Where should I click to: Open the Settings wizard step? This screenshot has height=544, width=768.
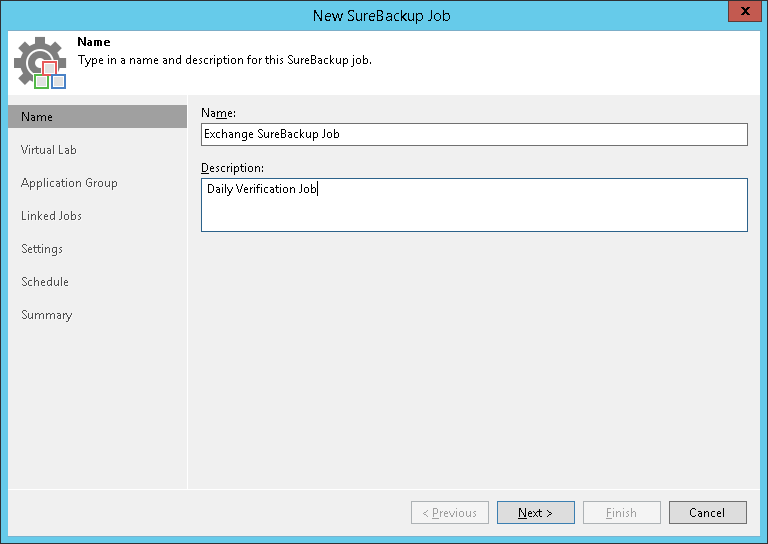pyautogui.click(x=42, y=249)
